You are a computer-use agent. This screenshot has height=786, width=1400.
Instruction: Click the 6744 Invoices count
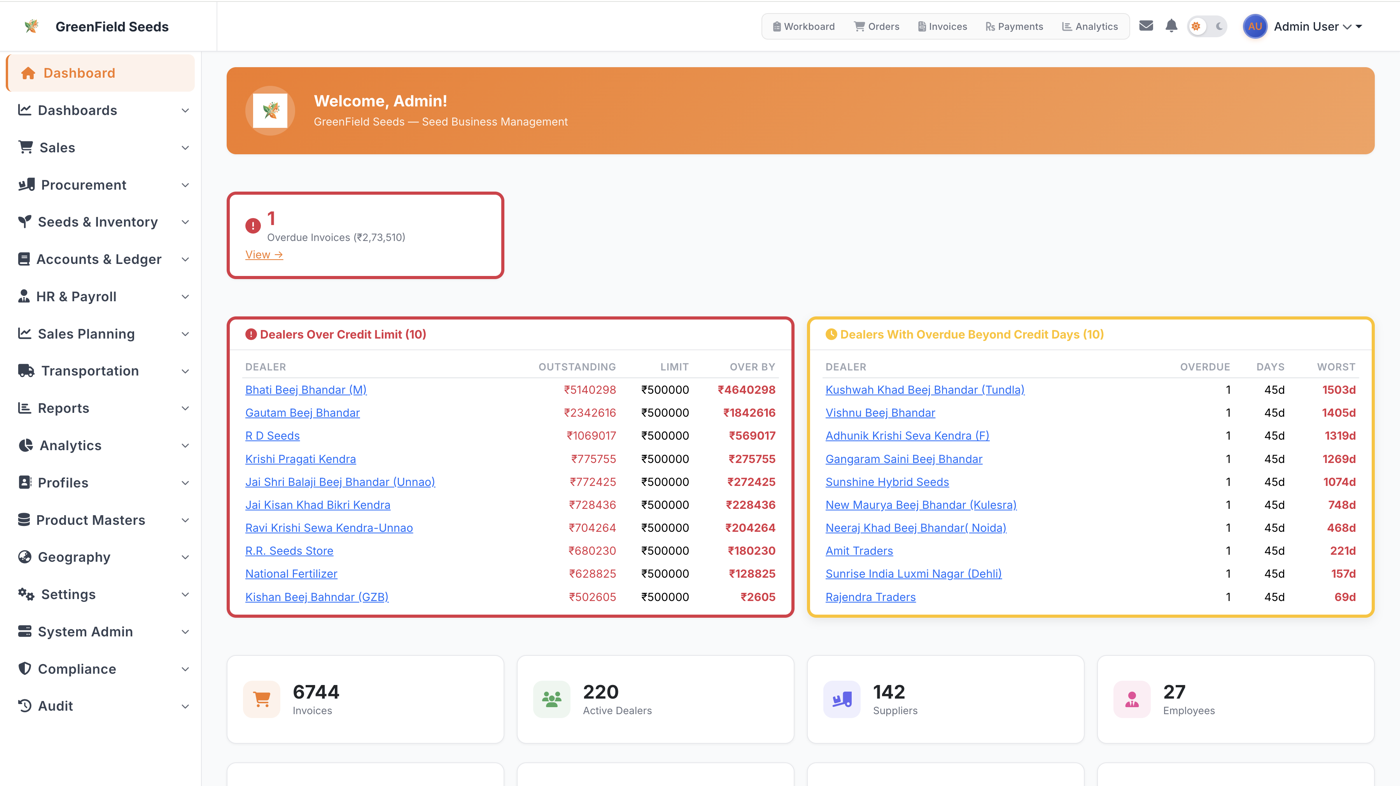point(316,692)
